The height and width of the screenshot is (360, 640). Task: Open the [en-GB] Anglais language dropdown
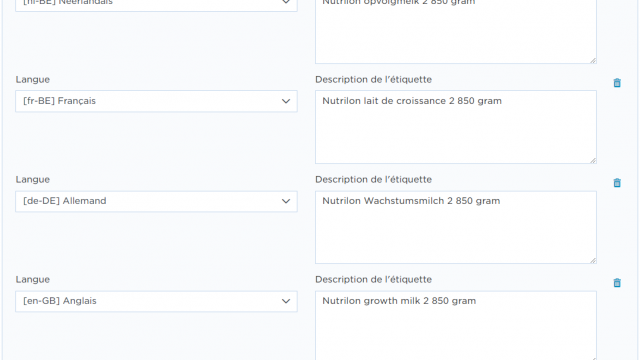[x=156, y=301]
